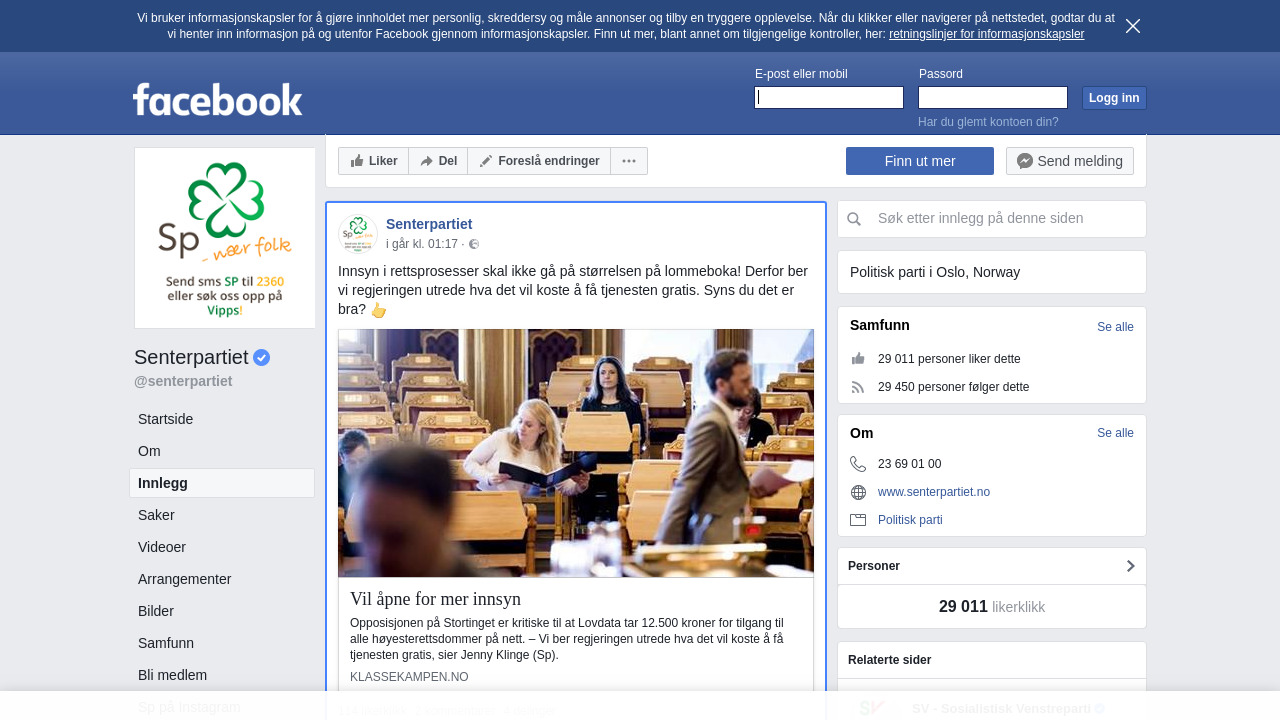Click the Del share button

(x=438, y=161)
